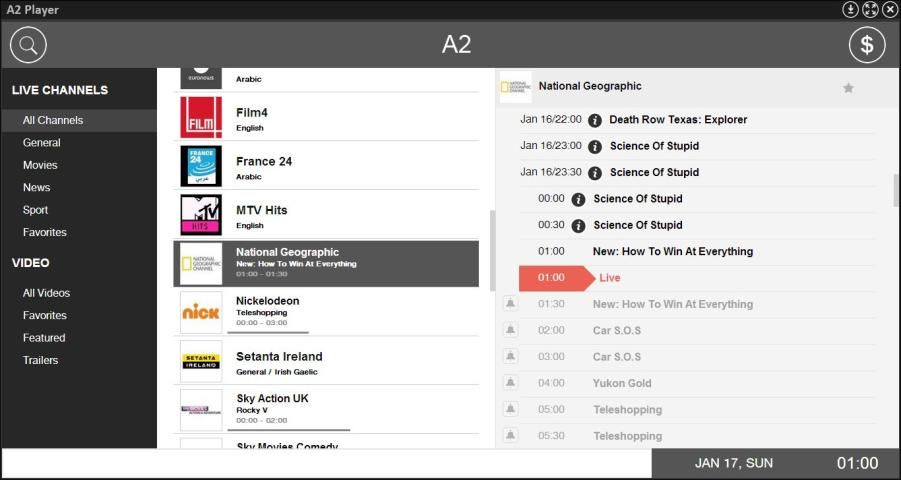Toggle National Geographic favorite star
This screenshot has width=901, height=480.
848,88
